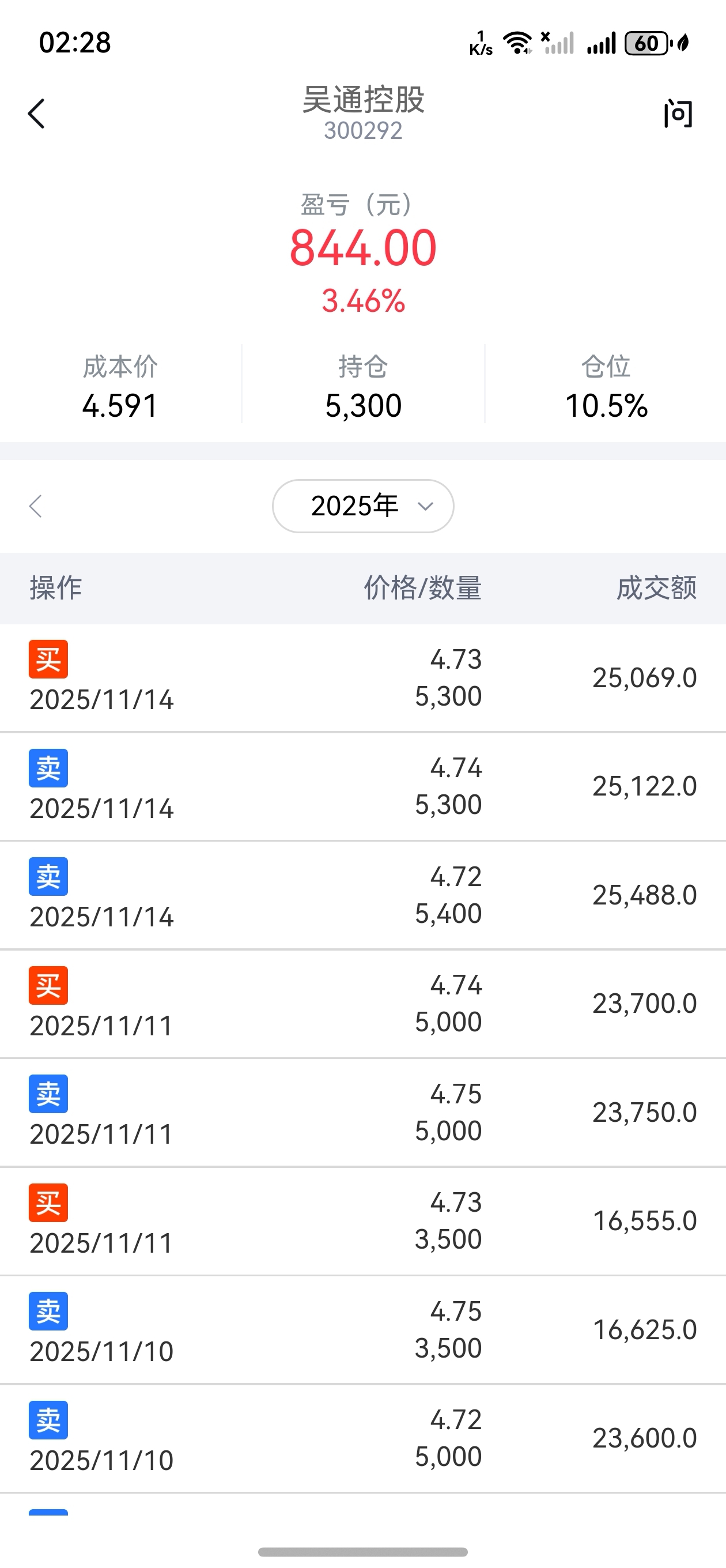
Task: Open the 2025年 year dropdown
Action: click(362, 506)
